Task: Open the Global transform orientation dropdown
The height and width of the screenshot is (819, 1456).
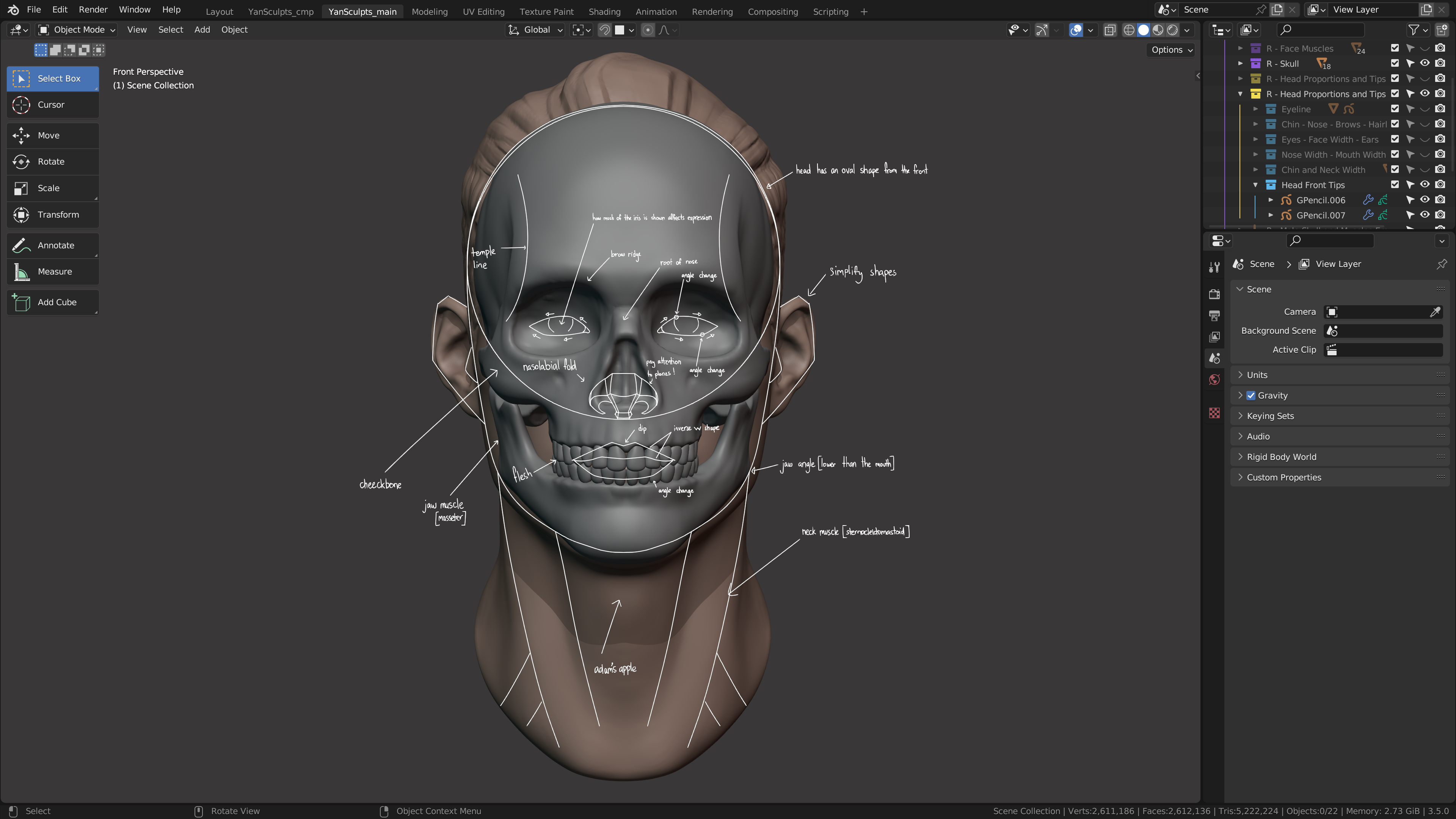Action: coord(535,30)
